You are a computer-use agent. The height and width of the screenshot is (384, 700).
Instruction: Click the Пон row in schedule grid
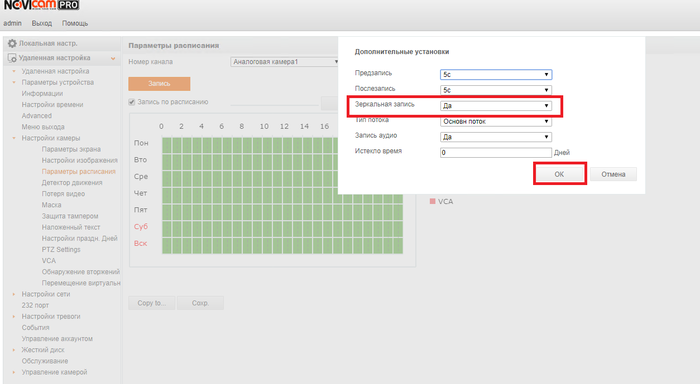pyautogui.click(x=282, y=145)
